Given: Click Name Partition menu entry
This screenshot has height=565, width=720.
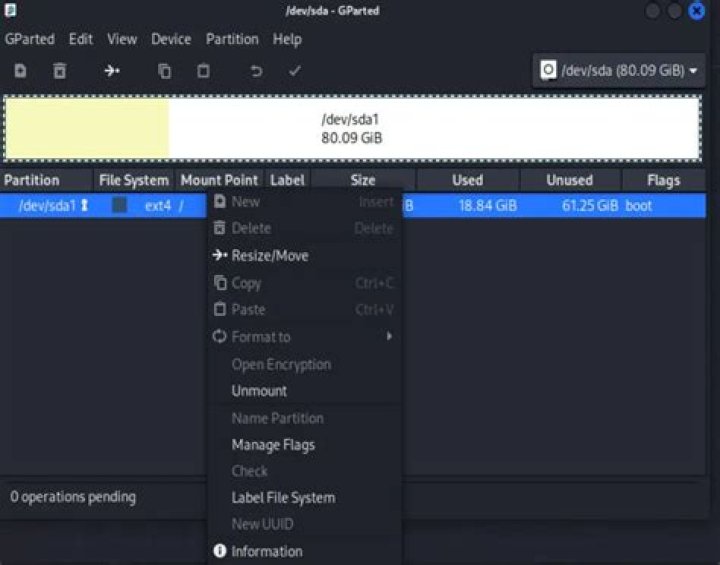Looking at the screenshot, I should (x=305, y=418).
